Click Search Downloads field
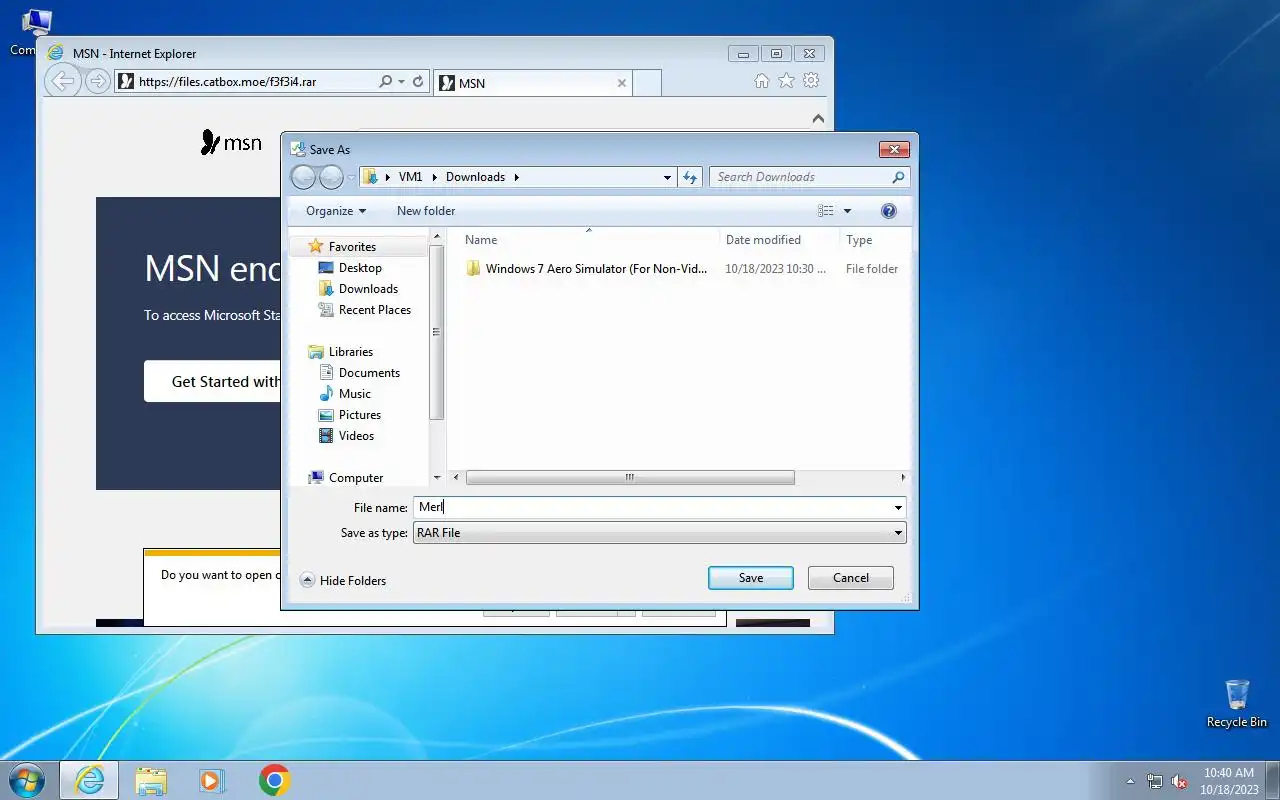Viewport: 1280px width, 800px height. [800, 177]
